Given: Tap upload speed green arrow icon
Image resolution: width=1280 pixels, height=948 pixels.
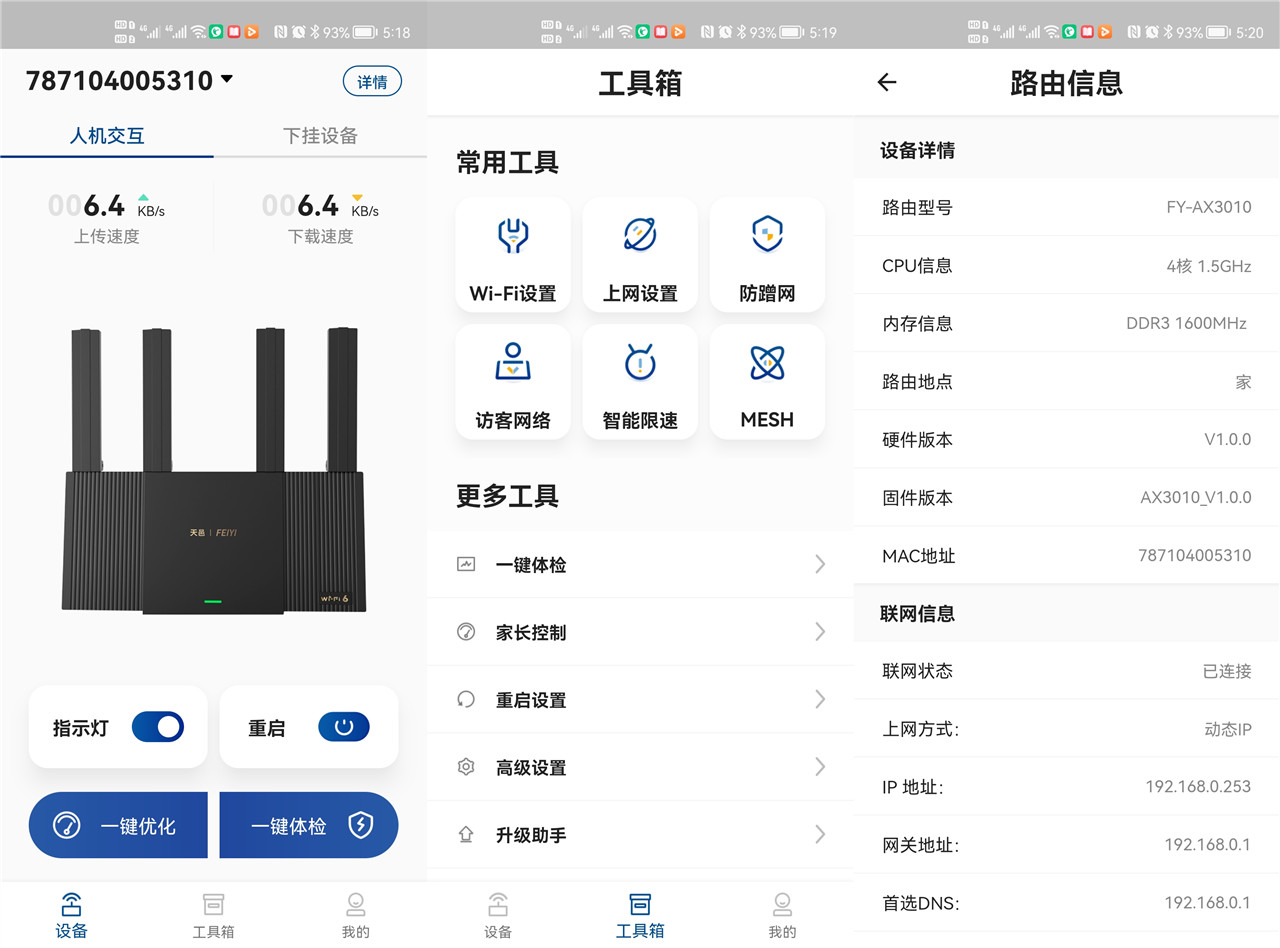Looking at the screenshot, I should coord(143,197).
